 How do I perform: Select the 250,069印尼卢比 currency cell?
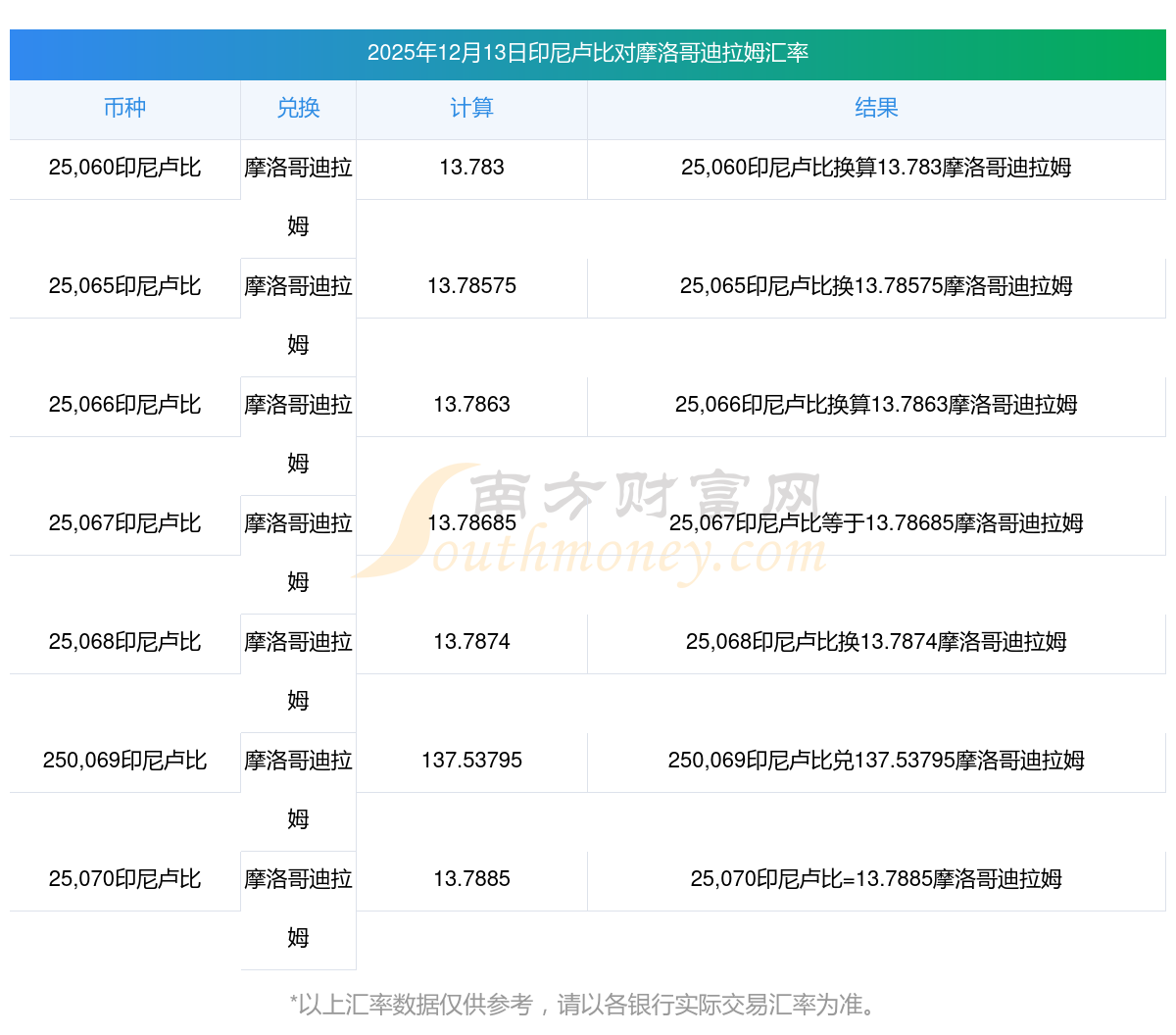[124, 761]
